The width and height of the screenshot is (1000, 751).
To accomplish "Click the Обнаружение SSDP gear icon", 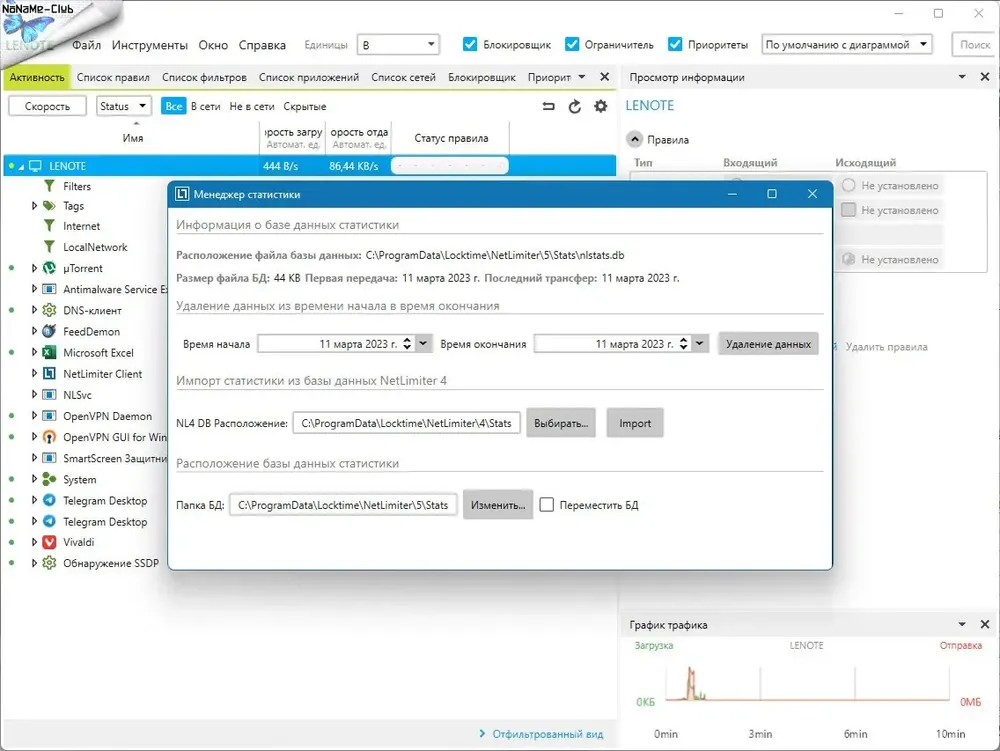I will pyautogui.click(x=49, y=563).
